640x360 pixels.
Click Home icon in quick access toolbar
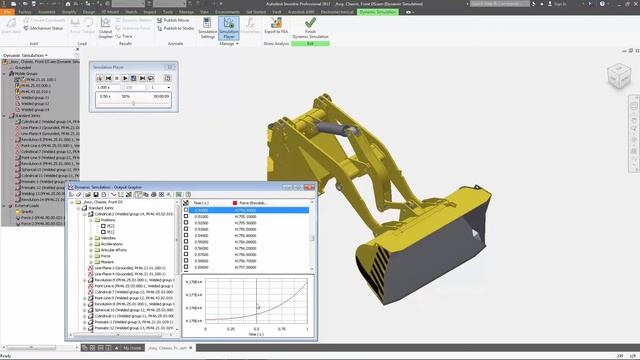(68, 4)
